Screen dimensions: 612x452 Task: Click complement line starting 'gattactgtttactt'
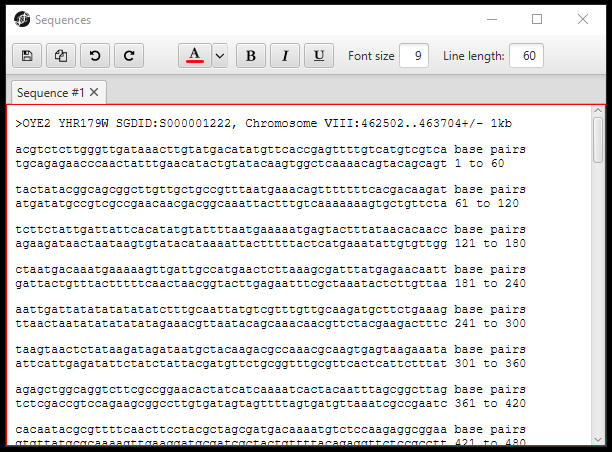click(231, 284)
